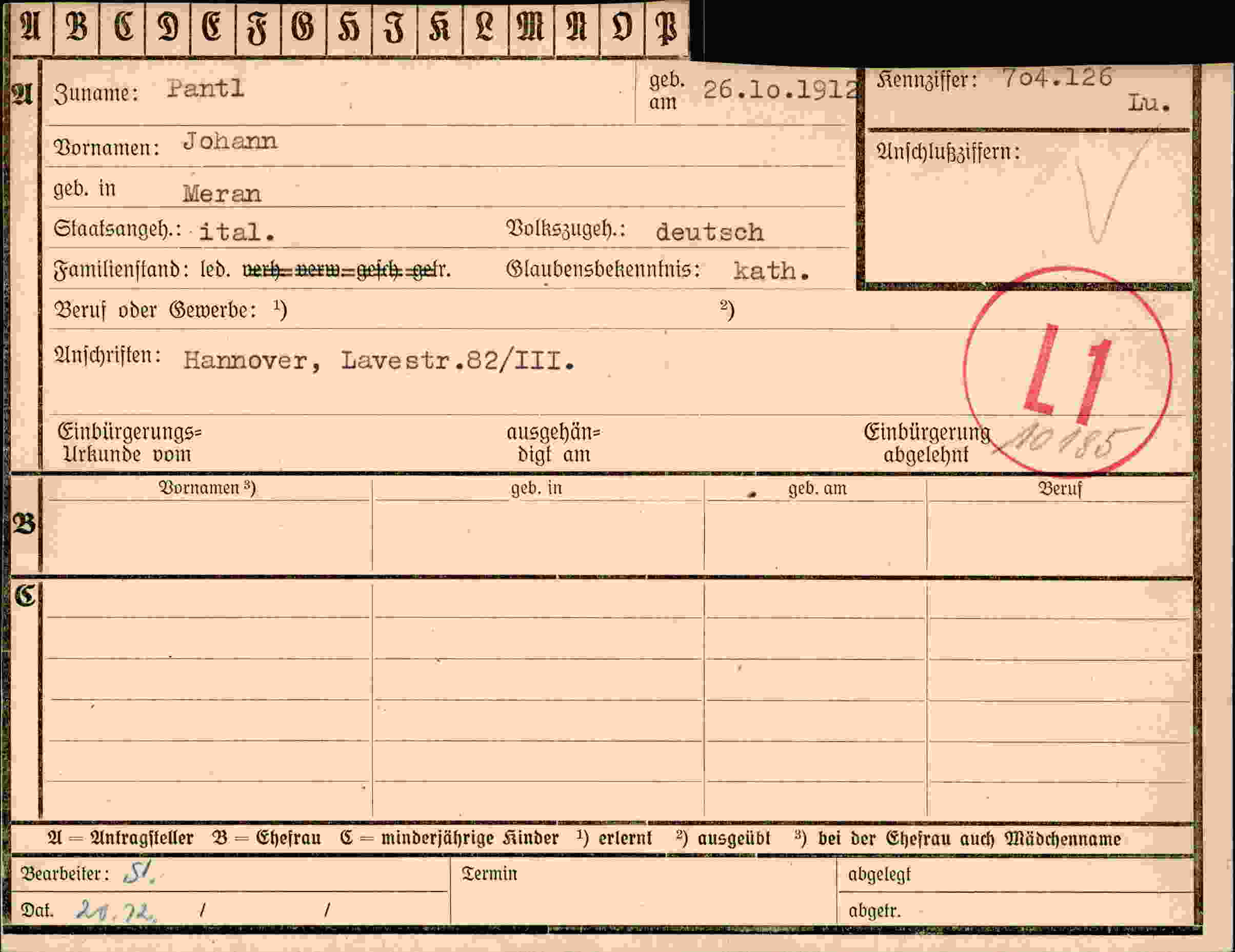
Task: Click the legend entry "A = Antragsteller"
Action: click(121, 838)
